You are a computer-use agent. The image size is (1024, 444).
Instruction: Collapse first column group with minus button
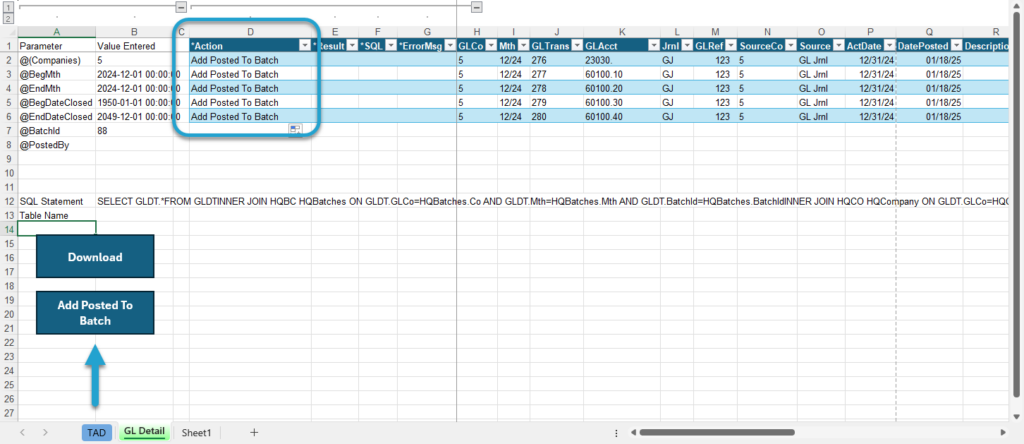click(x=181, y=7)
